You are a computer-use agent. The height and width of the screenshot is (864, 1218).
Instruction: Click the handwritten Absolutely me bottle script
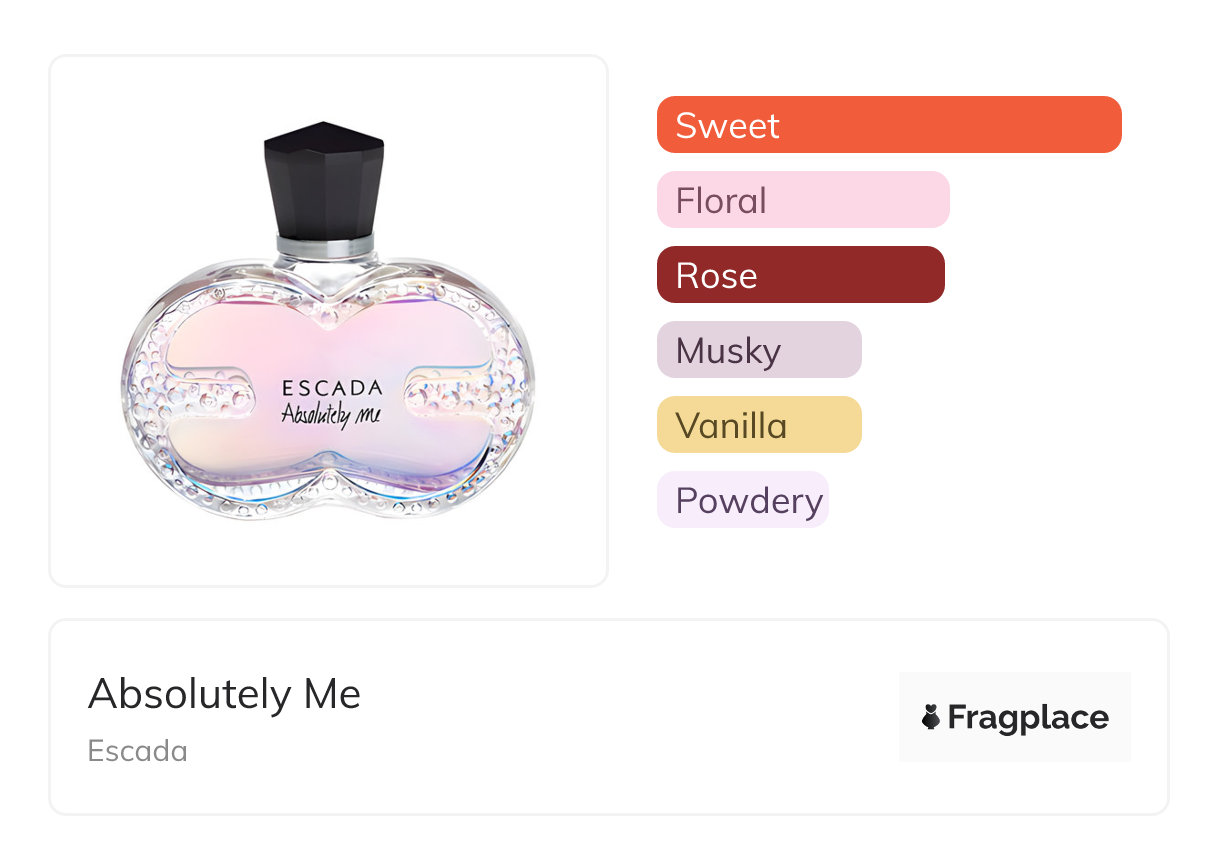pyautogui.click(x=334, y=413)
